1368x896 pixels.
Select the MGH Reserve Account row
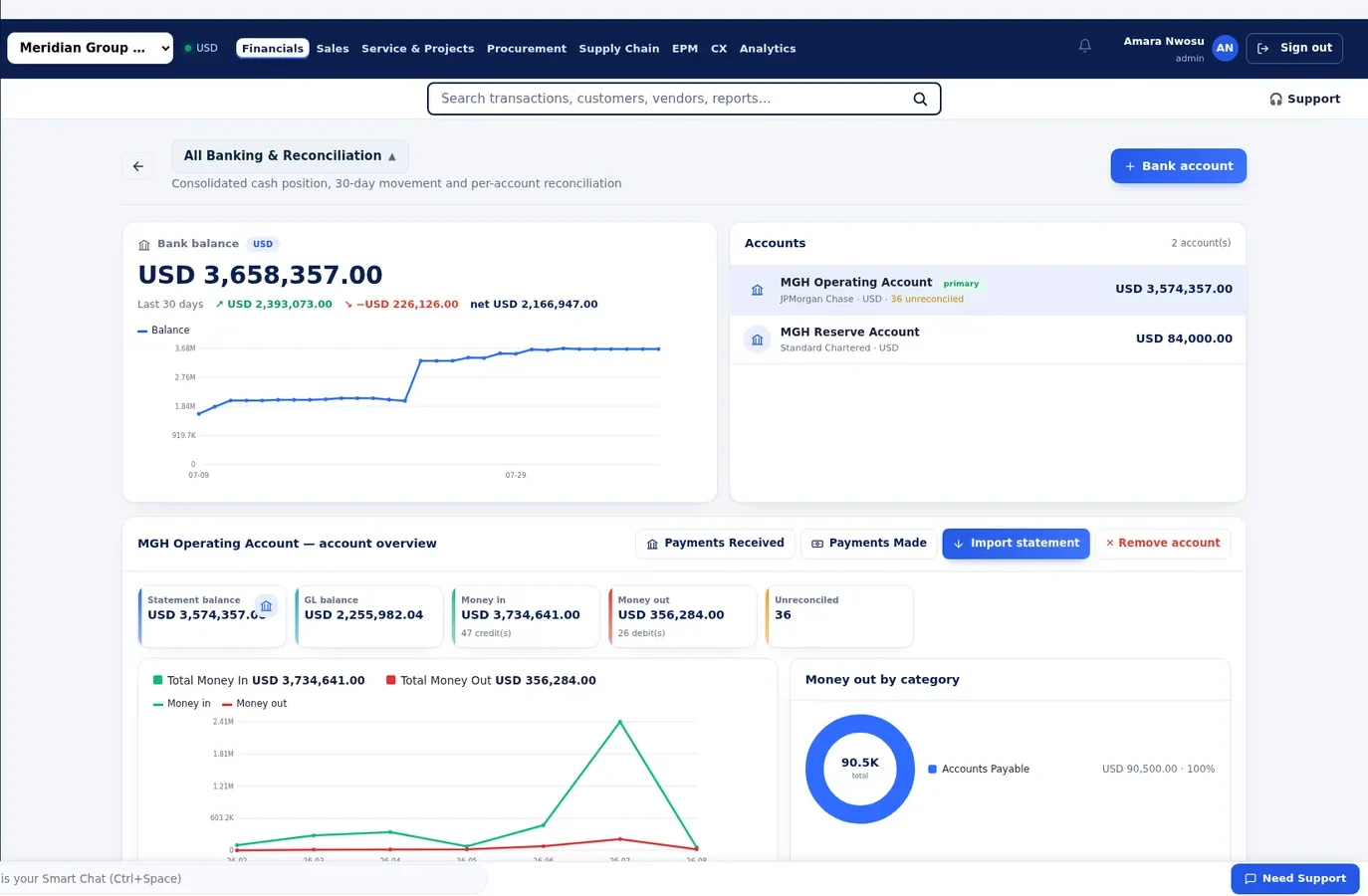coord(988,339)
